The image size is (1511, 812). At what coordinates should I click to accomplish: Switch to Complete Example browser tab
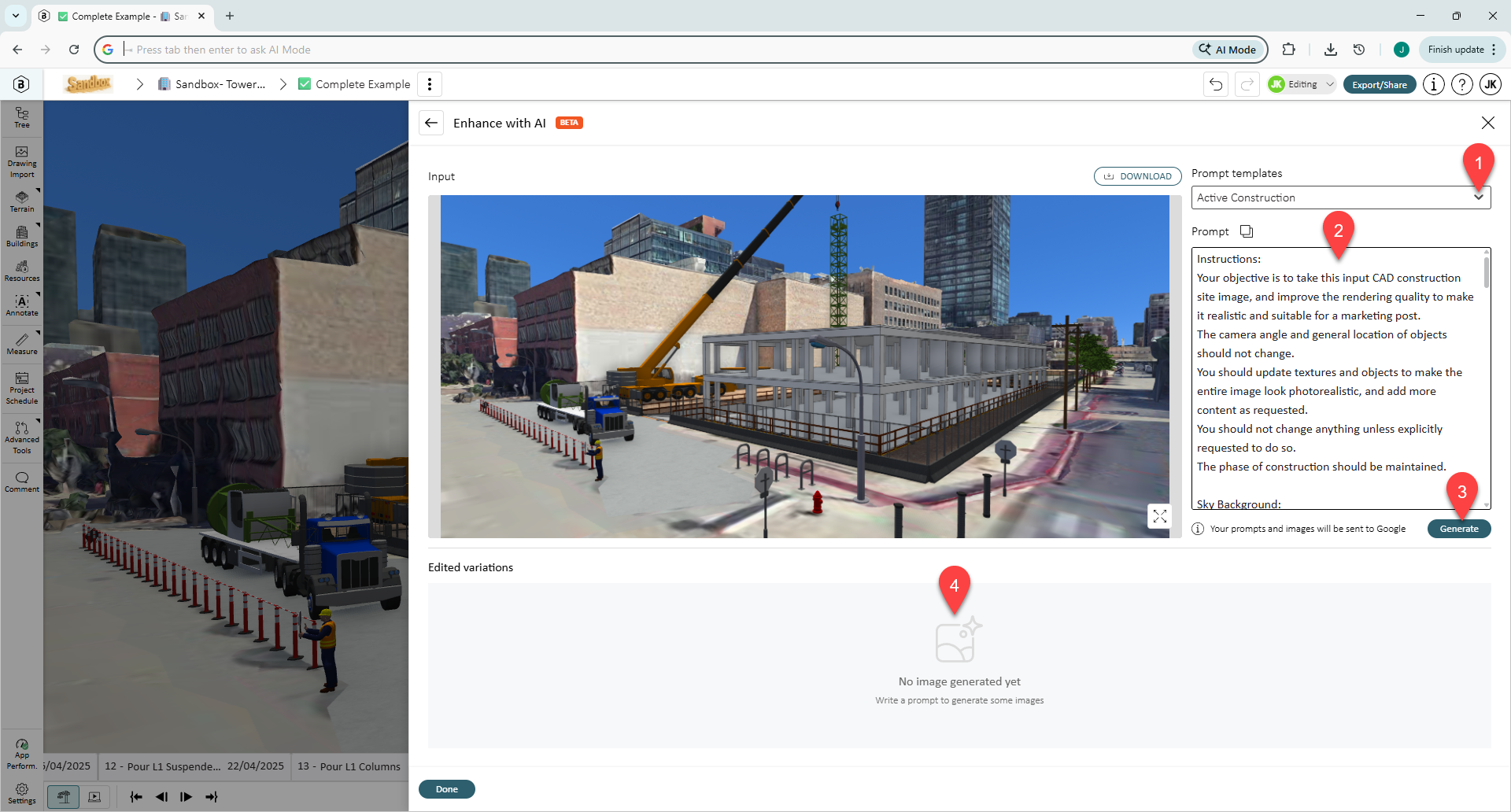[122, 16]
